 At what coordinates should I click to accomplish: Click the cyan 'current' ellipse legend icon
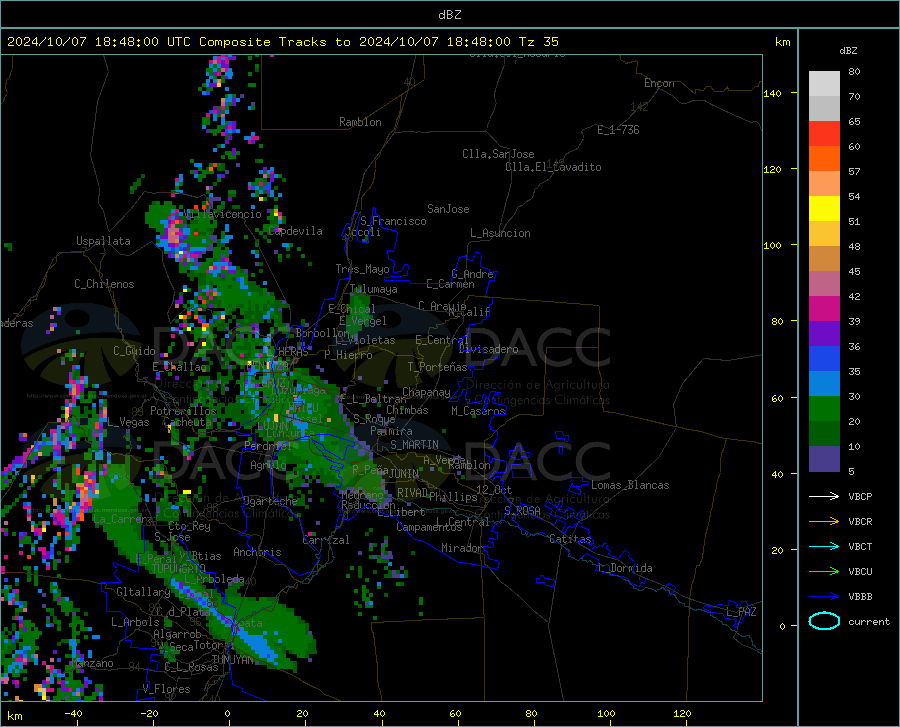[824, 621]
